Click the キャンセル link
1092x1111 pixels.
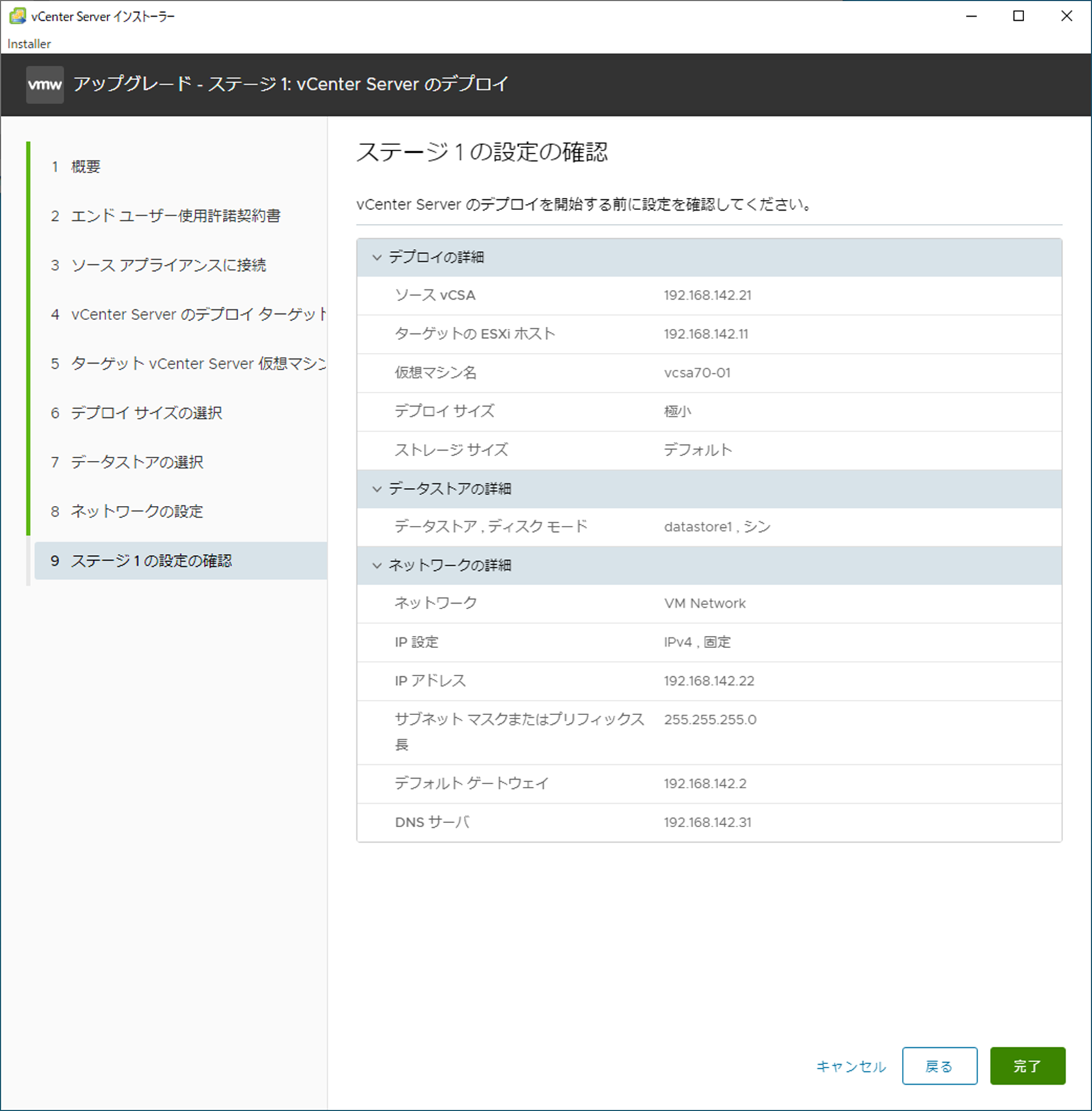(851, 1066)
